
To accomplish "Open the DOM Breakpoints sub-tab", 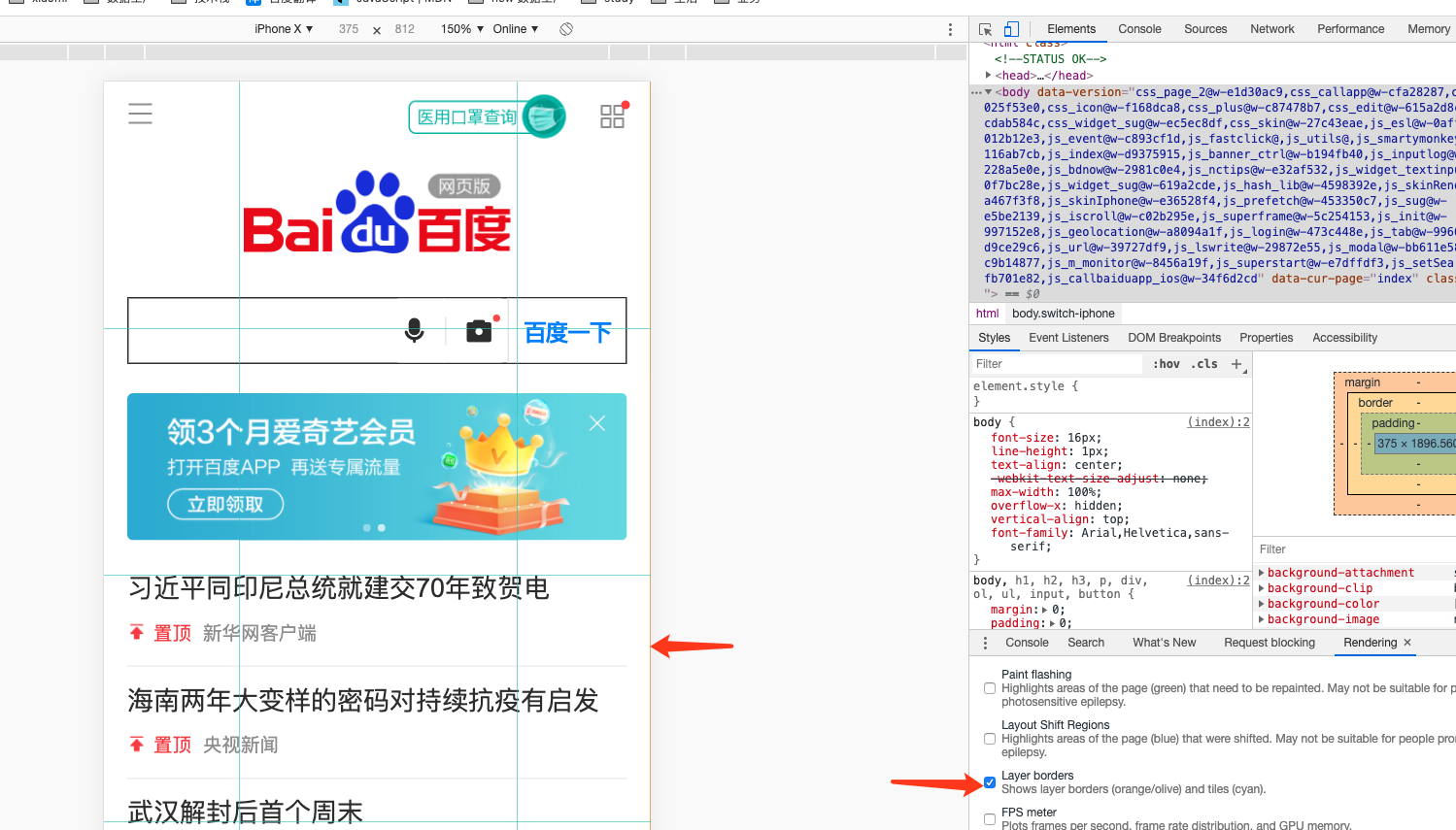I will tap(1174, 338).
